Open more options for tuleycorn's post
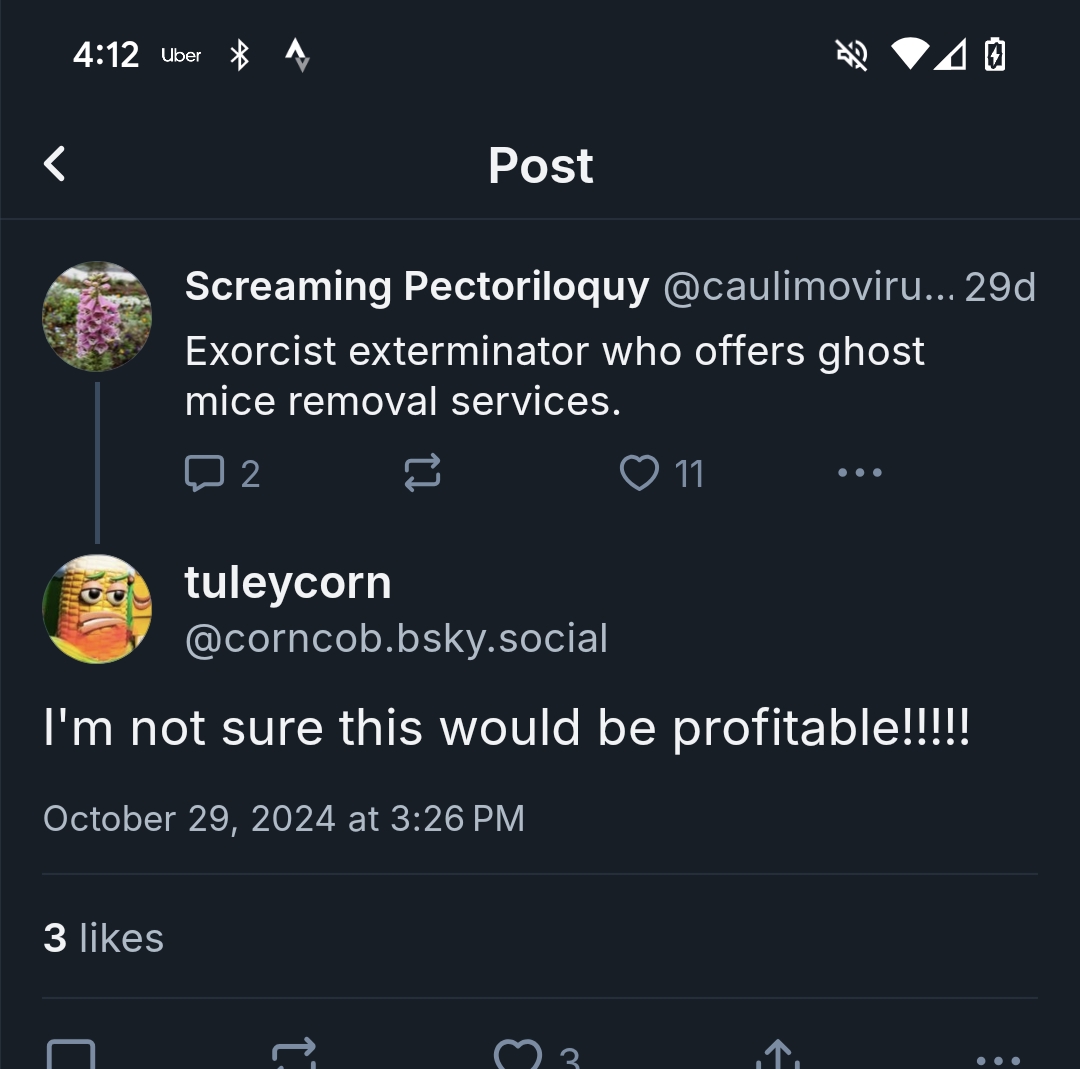 [x=996, y=1058]
